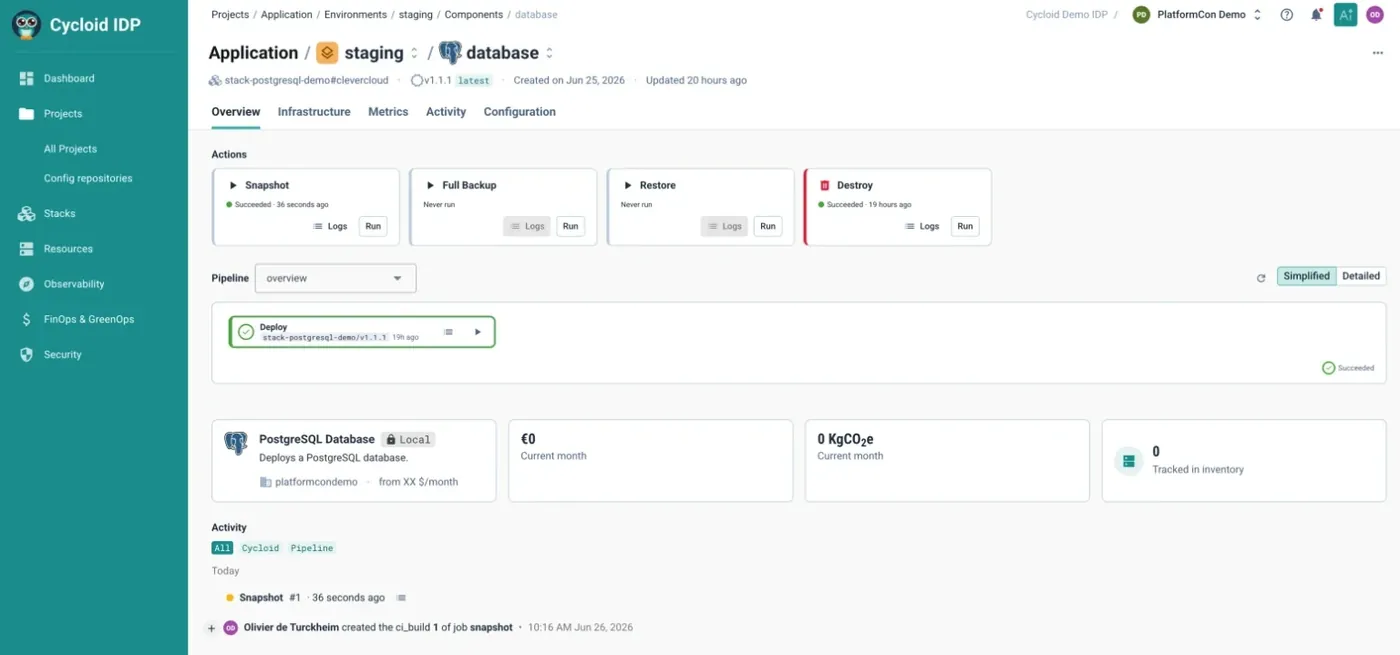Viewport: 1400px width, 655px height.
Task: View Snapshot action logs
Action: click(x=331, y=226)
